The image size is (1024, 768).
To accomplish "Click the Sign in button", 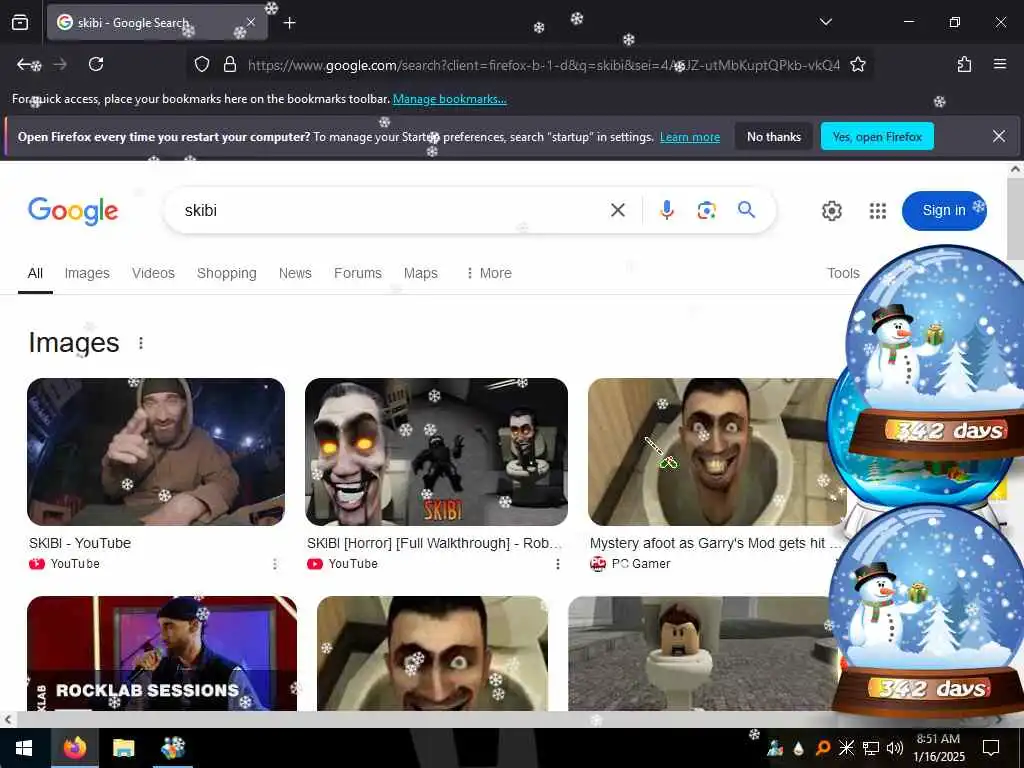I will click(x=944, y=210).
